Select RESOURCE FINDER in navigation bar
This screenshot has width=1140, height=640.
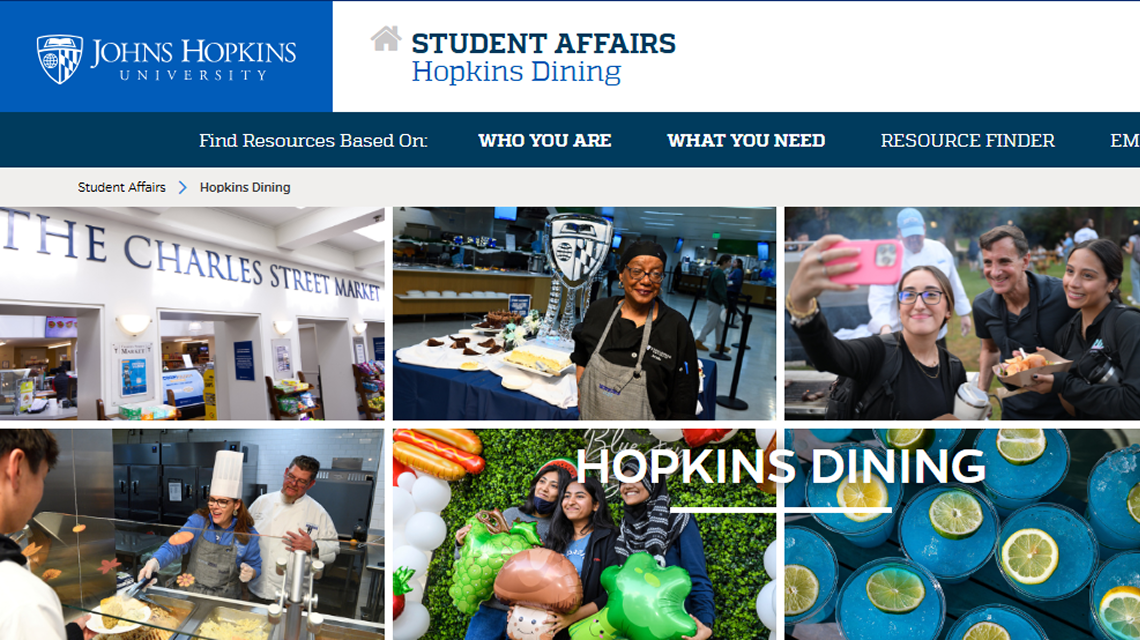coord(968,140)
